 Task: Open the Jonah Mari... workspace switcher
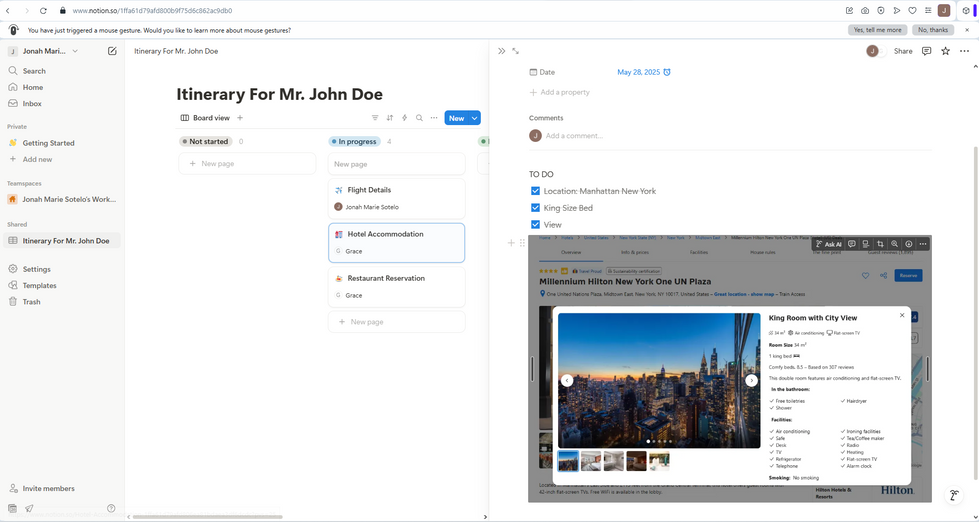[x=43, y=51]
